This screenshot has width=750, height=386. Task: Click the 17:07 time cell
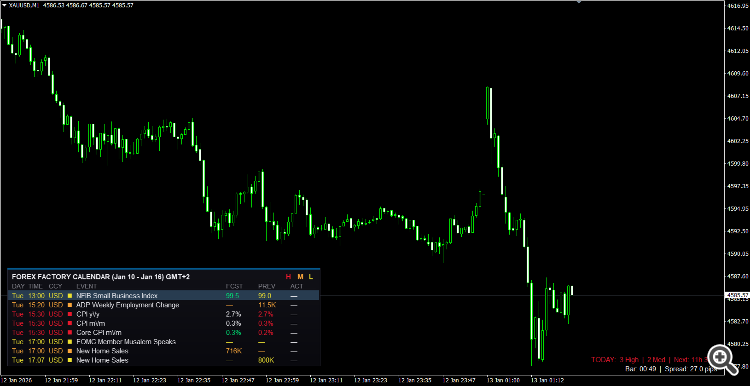point(37,360)
